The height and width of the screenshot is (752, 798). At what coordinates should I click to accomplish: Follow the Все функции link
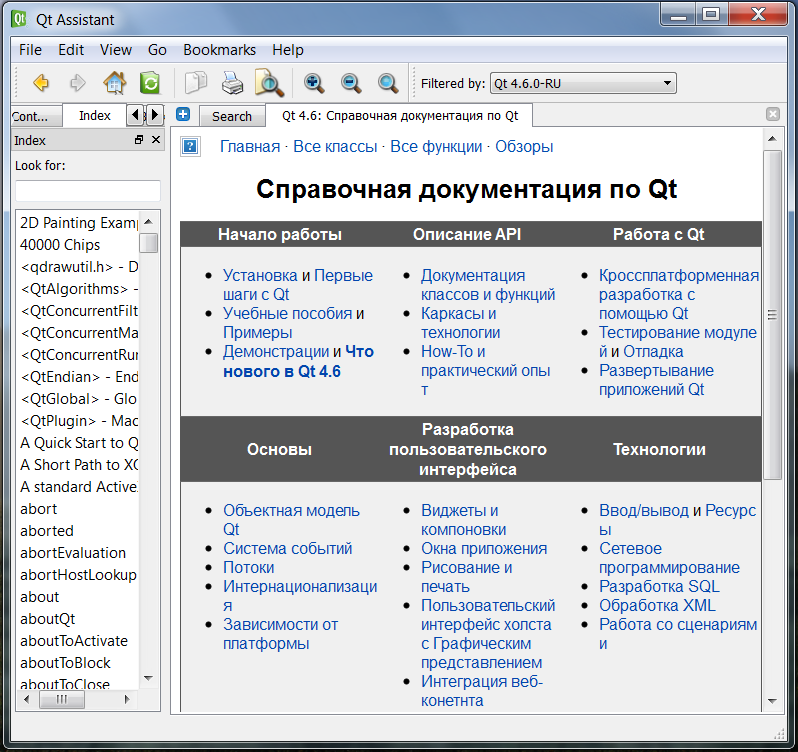point(436,147)
